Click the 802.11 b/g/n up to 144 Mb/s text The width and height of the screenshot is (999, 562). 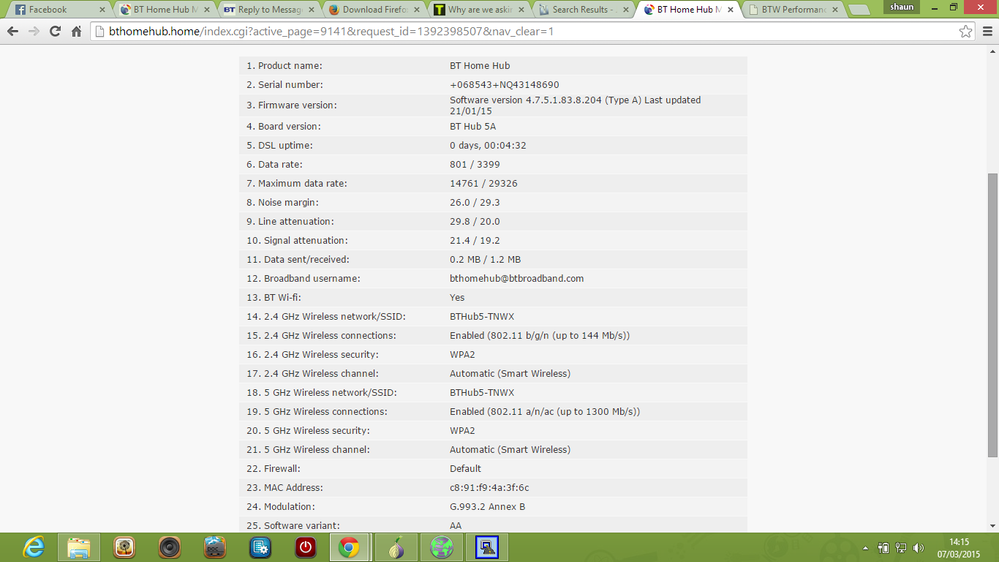pos(540,336)
